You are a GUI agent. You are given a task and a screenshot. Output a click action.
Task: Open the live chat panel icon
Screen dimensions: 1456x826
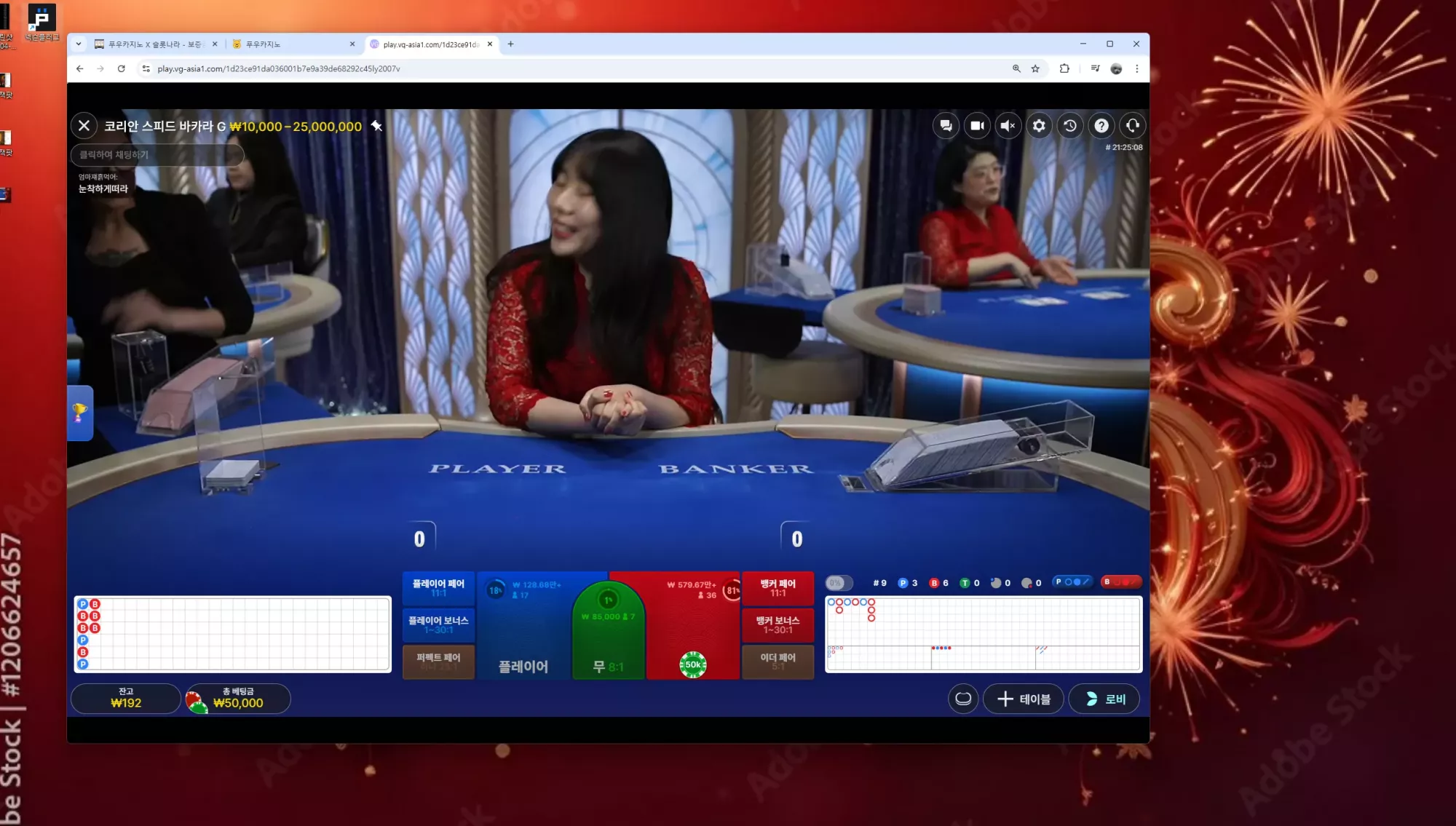pyautogui.click(x=946, y=126)
